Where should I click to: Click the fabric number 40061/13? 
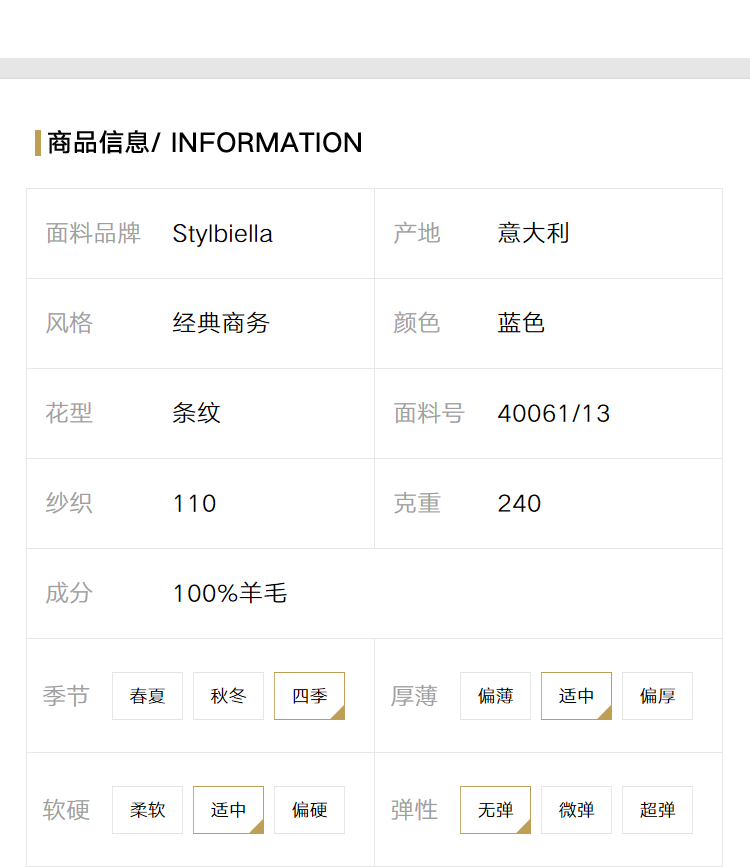tap(554, 414)
